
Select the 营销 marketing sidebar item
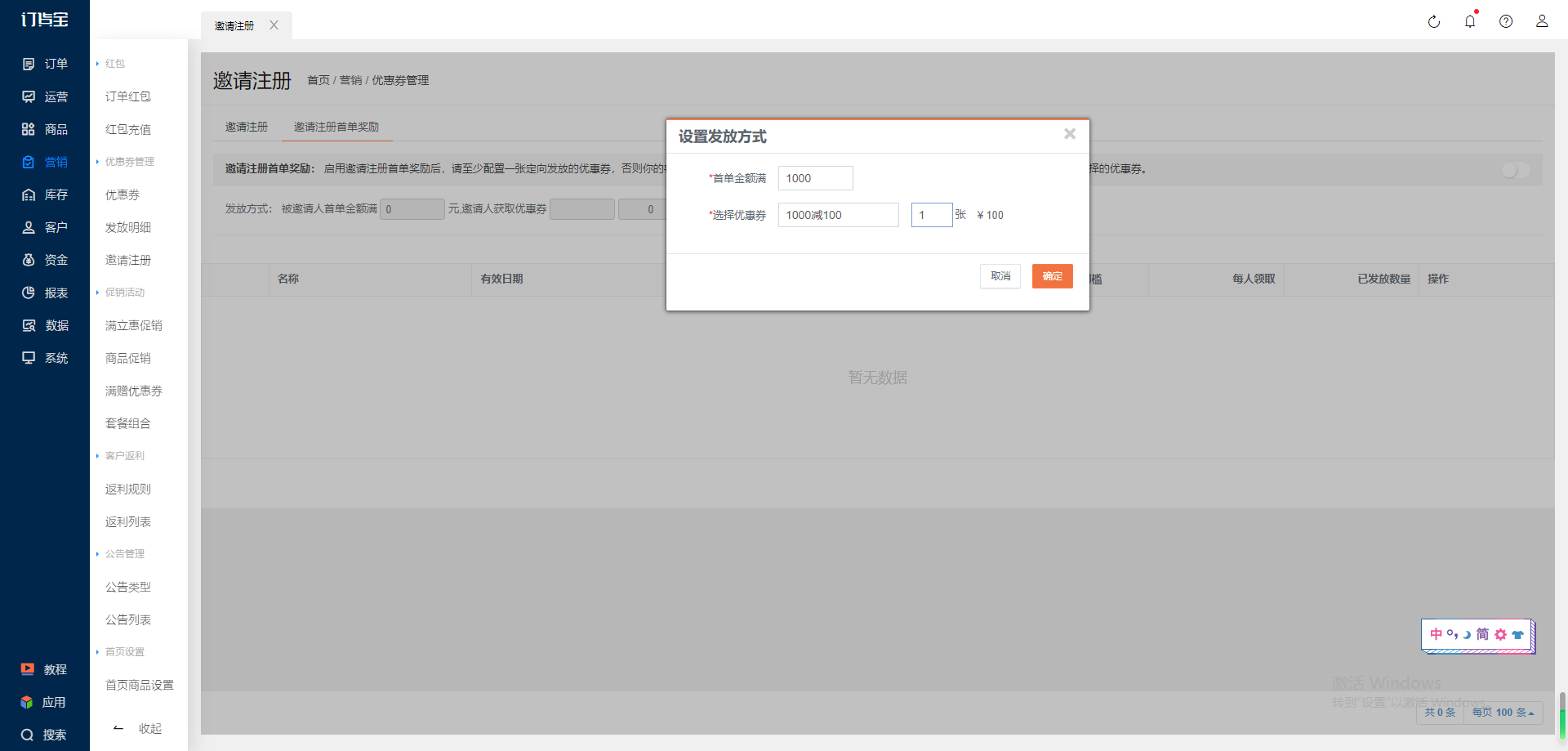coord(45,162)
